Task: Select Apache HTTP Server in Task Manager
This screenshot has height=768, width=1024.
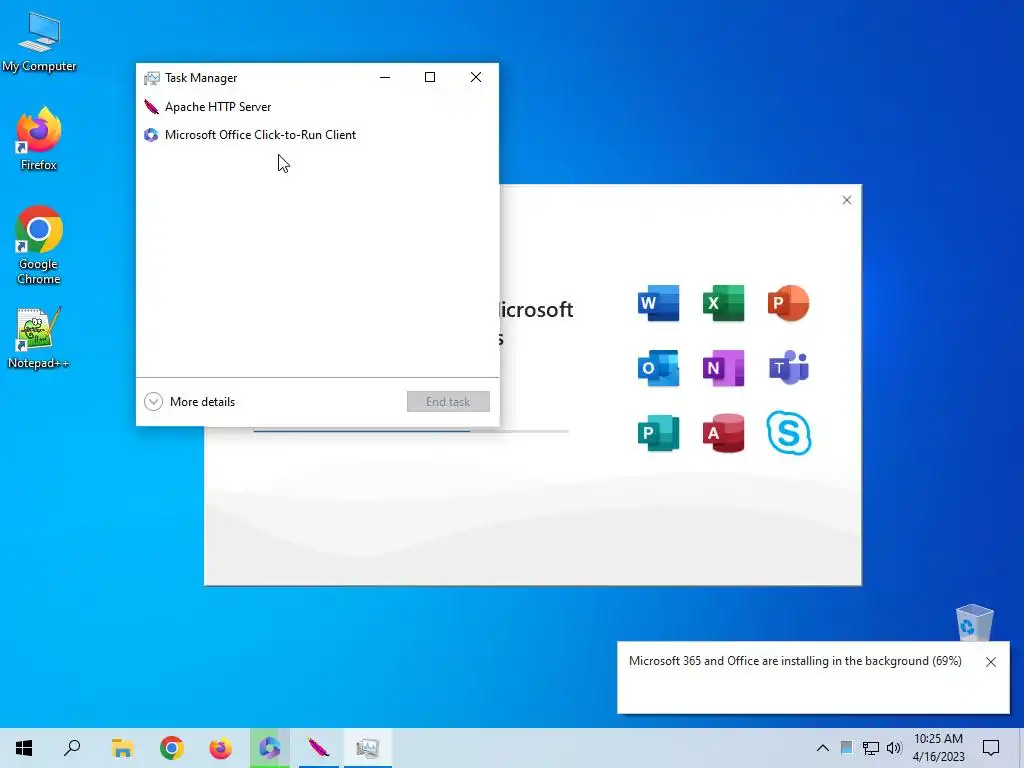Action: (x=317, y=106)
